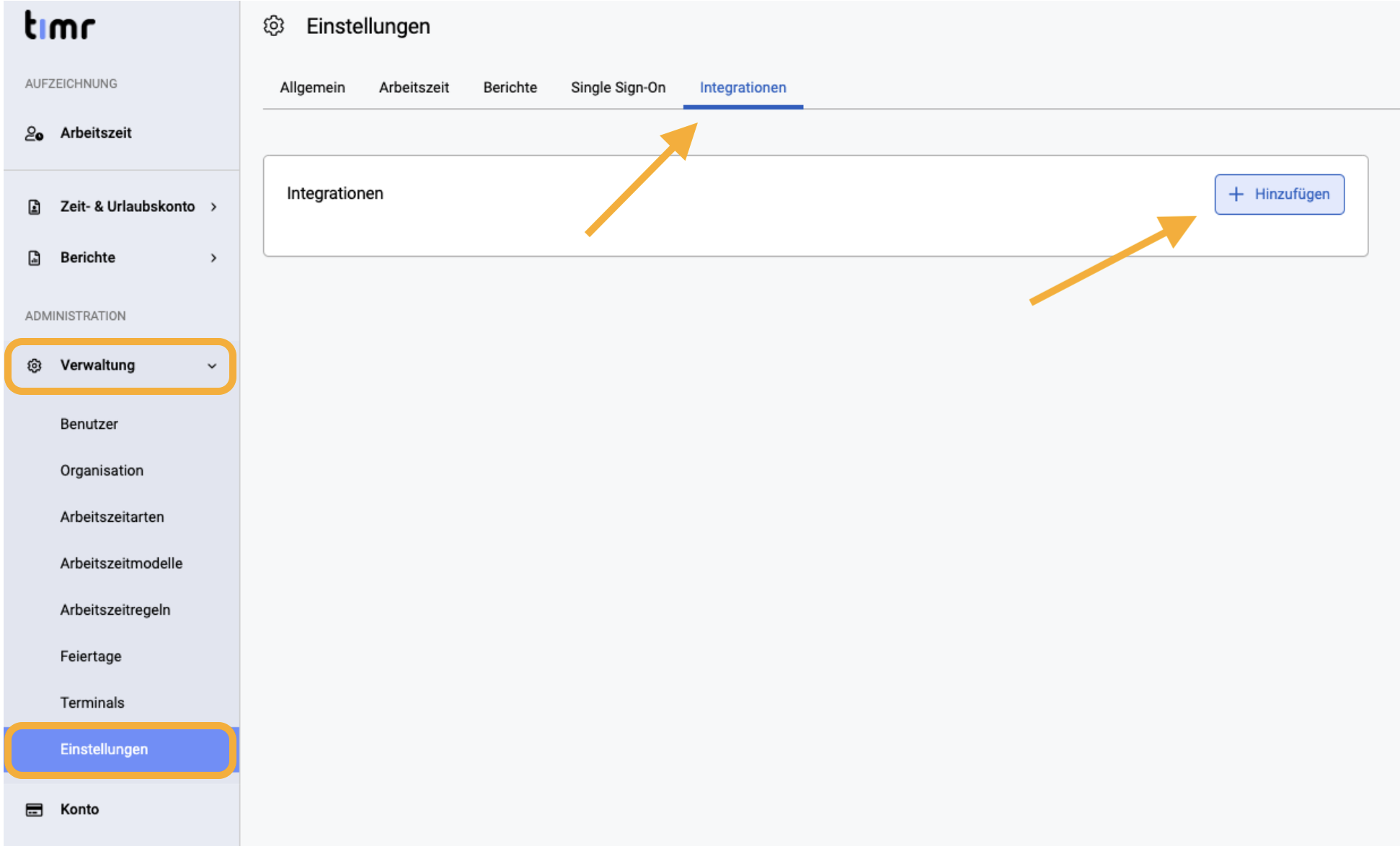This screenshot has width=1400, height=846.
Task: Click the Einstellungen page title
Action: [368, 26]
